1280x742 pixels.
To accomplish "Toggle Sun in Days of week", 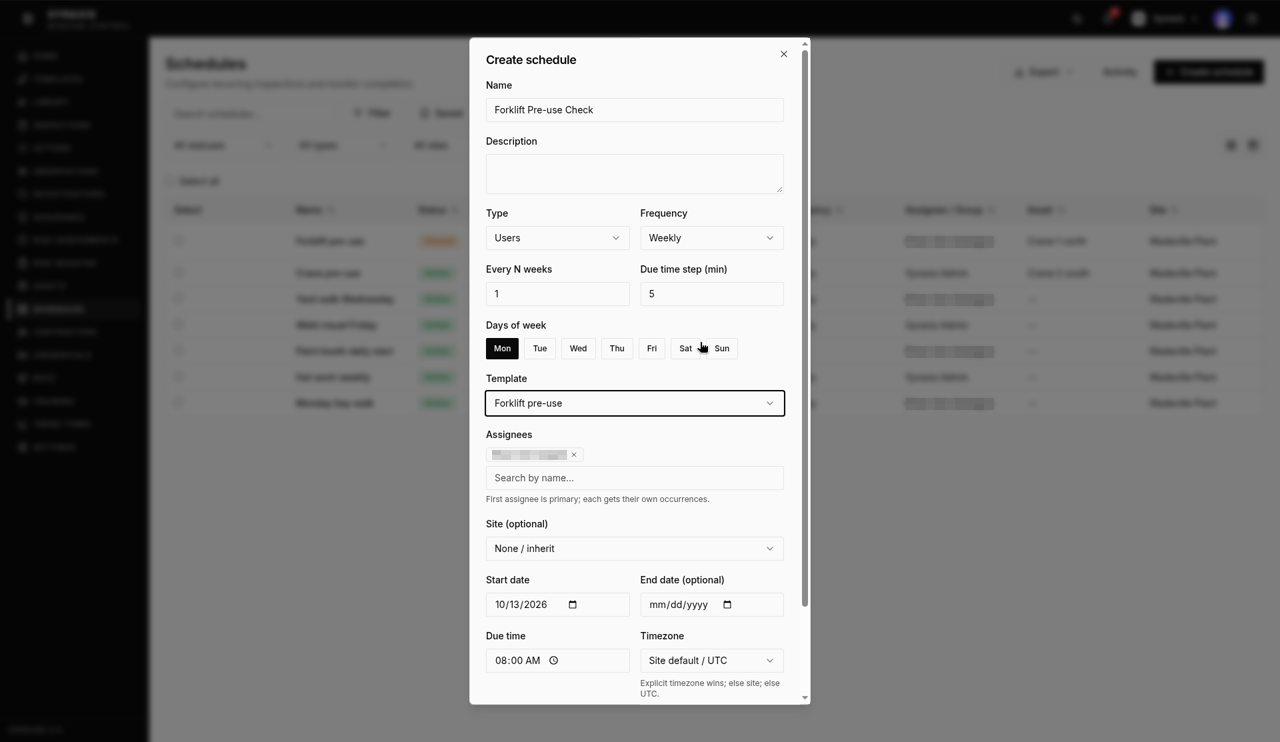I will click(722, 349).
